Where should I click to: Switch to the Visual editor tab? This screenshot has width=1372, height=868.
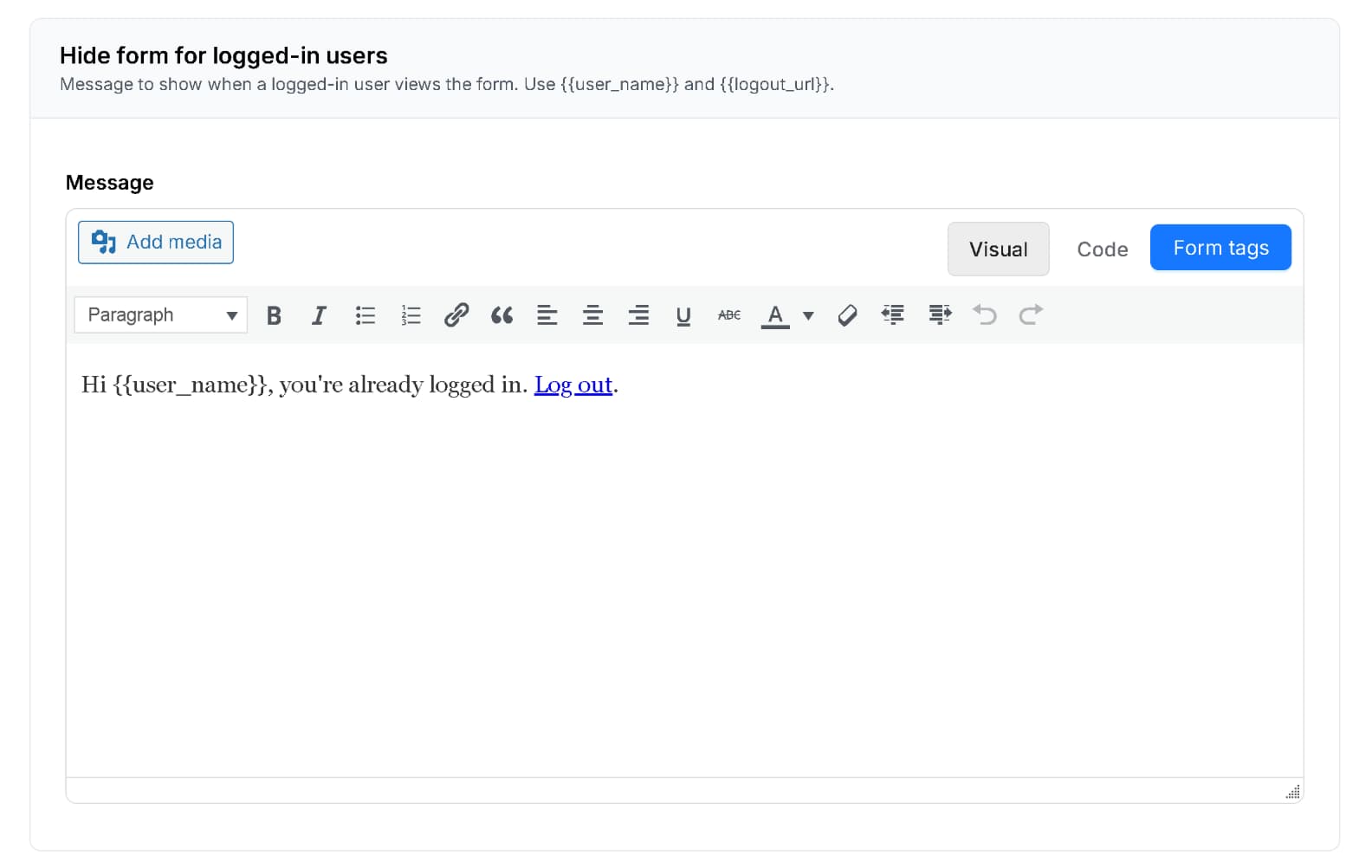[x=998, y=249]
